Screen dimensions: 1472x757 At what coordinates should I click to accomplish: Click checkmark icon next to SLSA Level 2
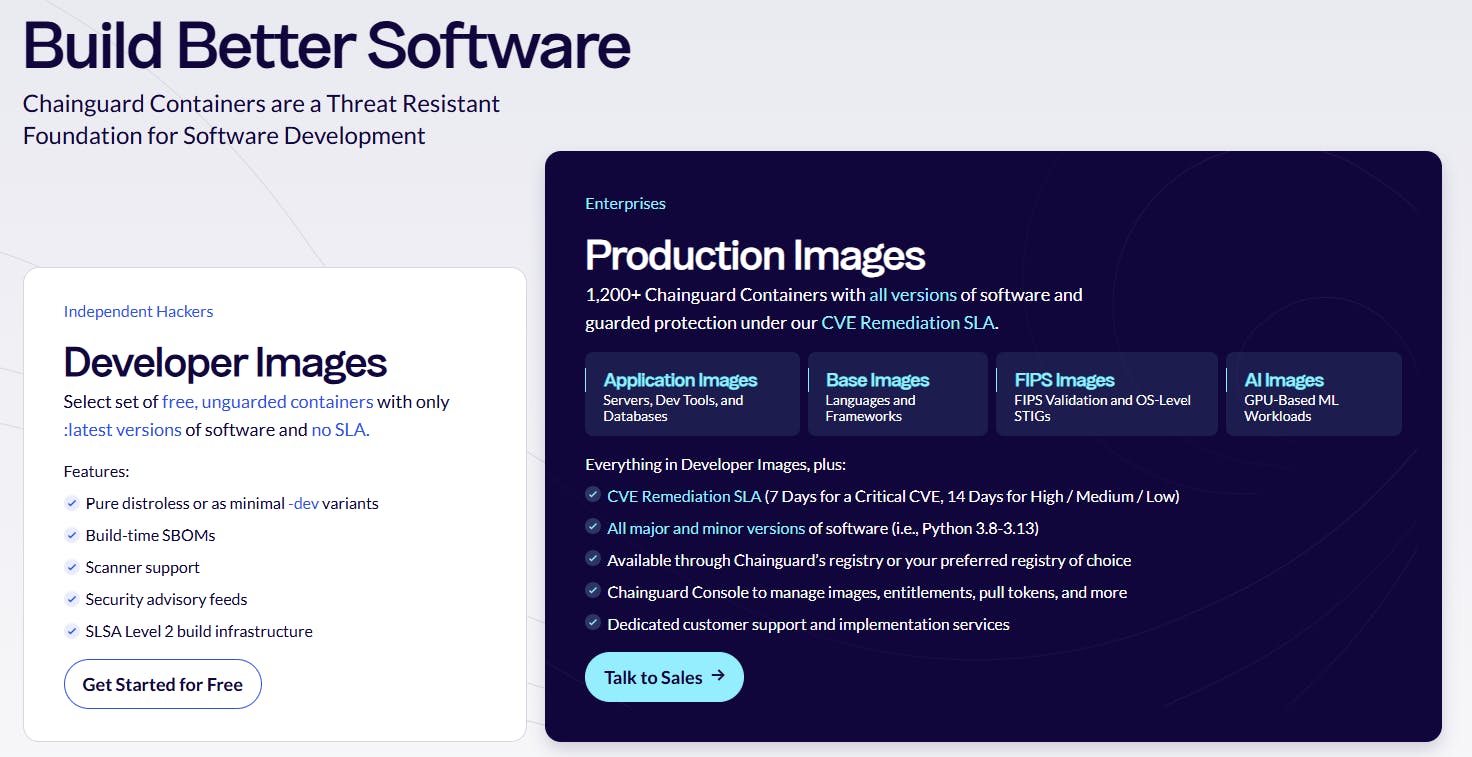click(72, 631)
